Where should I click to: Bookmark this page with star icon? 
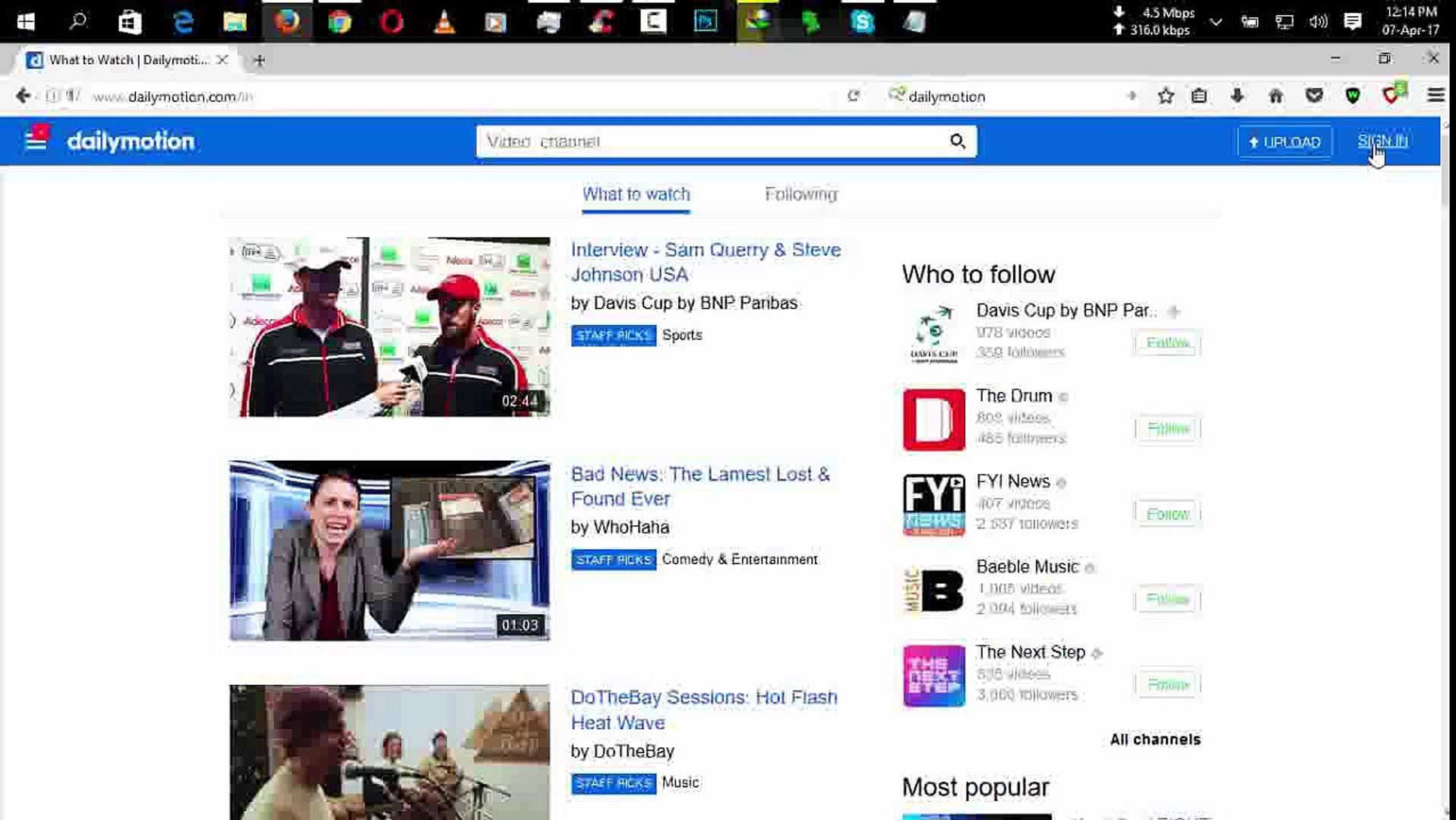tap(1165, 96)
